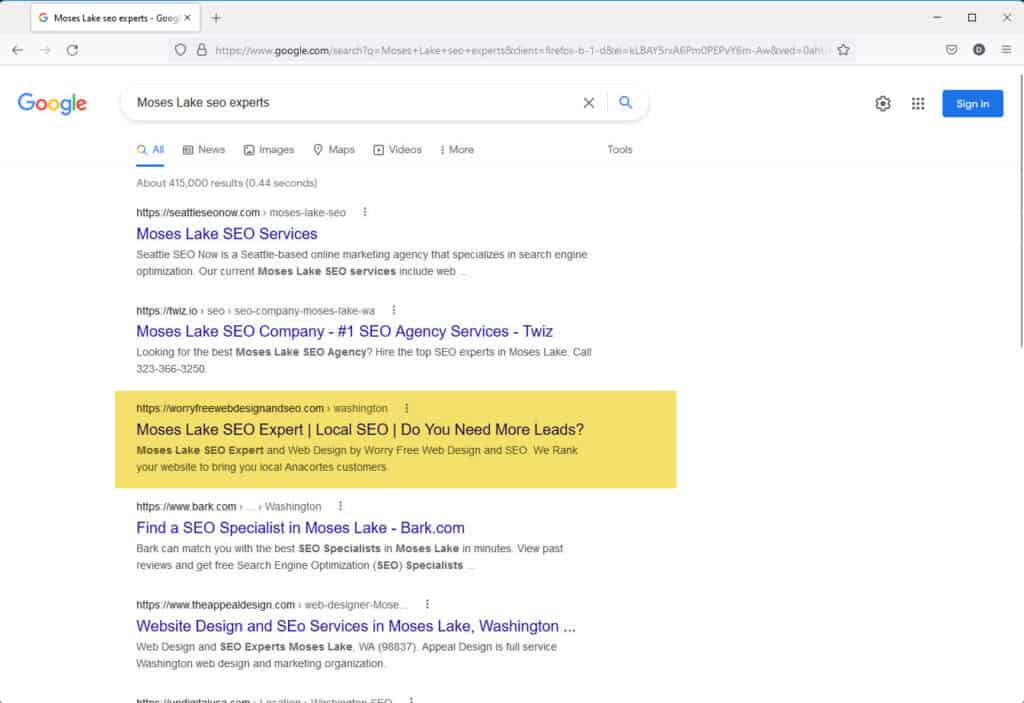Click the worryfreewebdesignandseo.com URL breadcrumb

262,408
